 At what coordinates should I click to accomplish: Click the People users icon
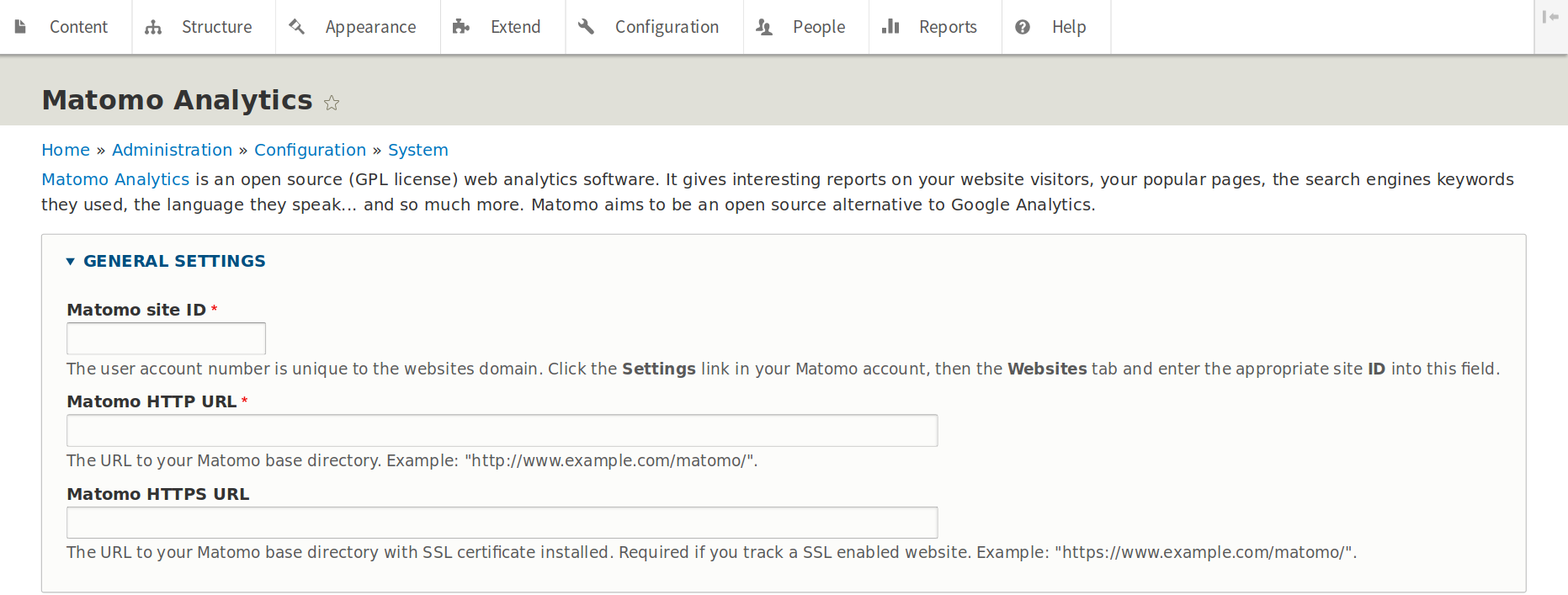(x=764, y=27)
